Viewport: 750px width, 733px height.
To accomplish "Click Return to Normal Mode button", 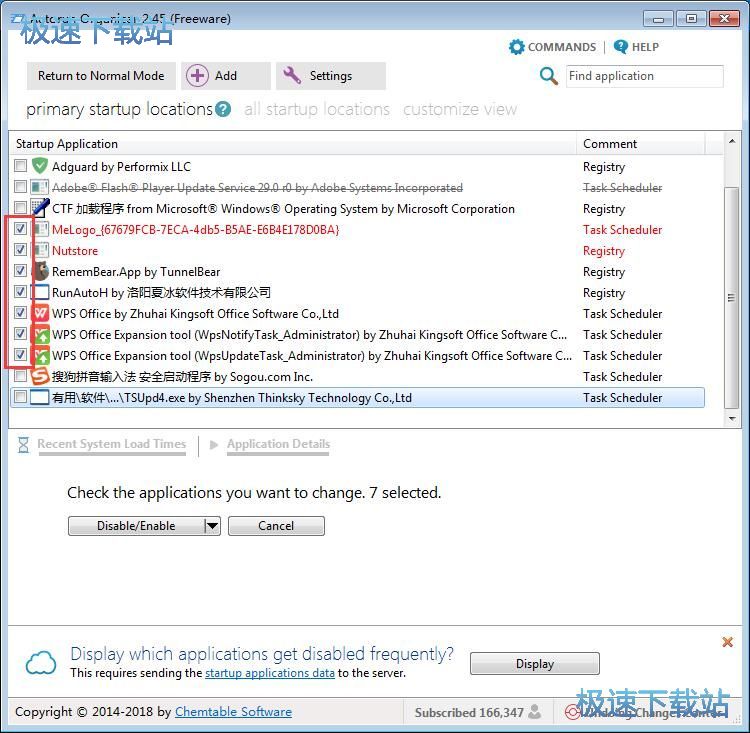I will (x=101, y=76).
